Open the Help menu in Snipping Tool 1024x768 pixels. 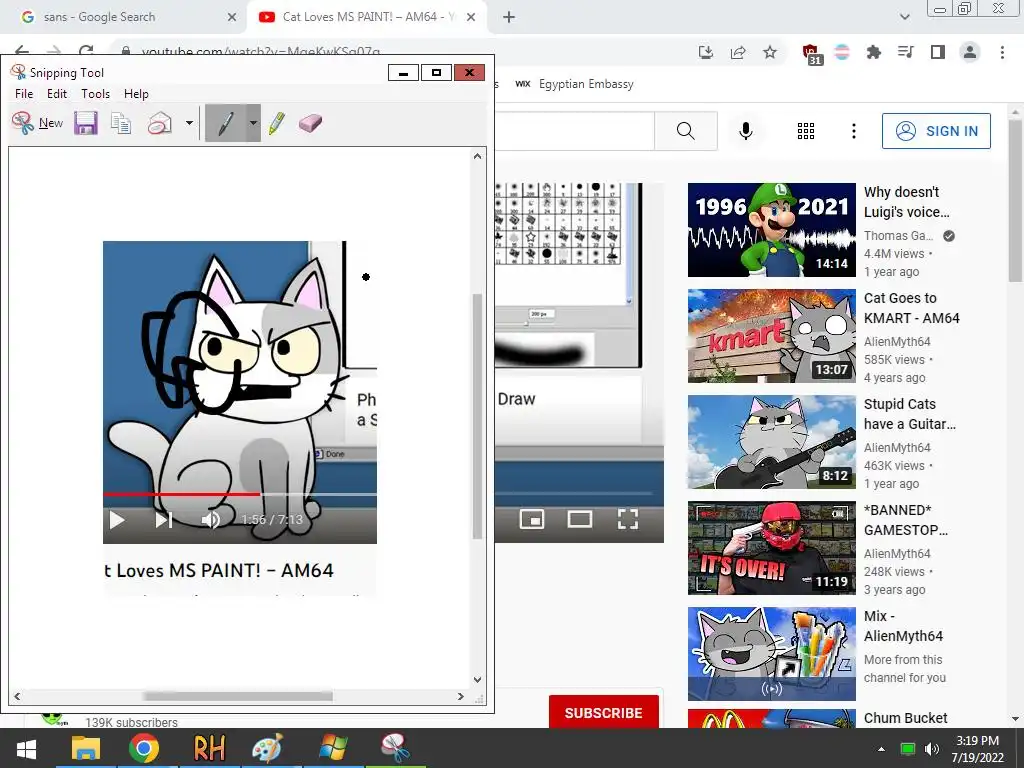pyautogui.click(x=136, y=93)
